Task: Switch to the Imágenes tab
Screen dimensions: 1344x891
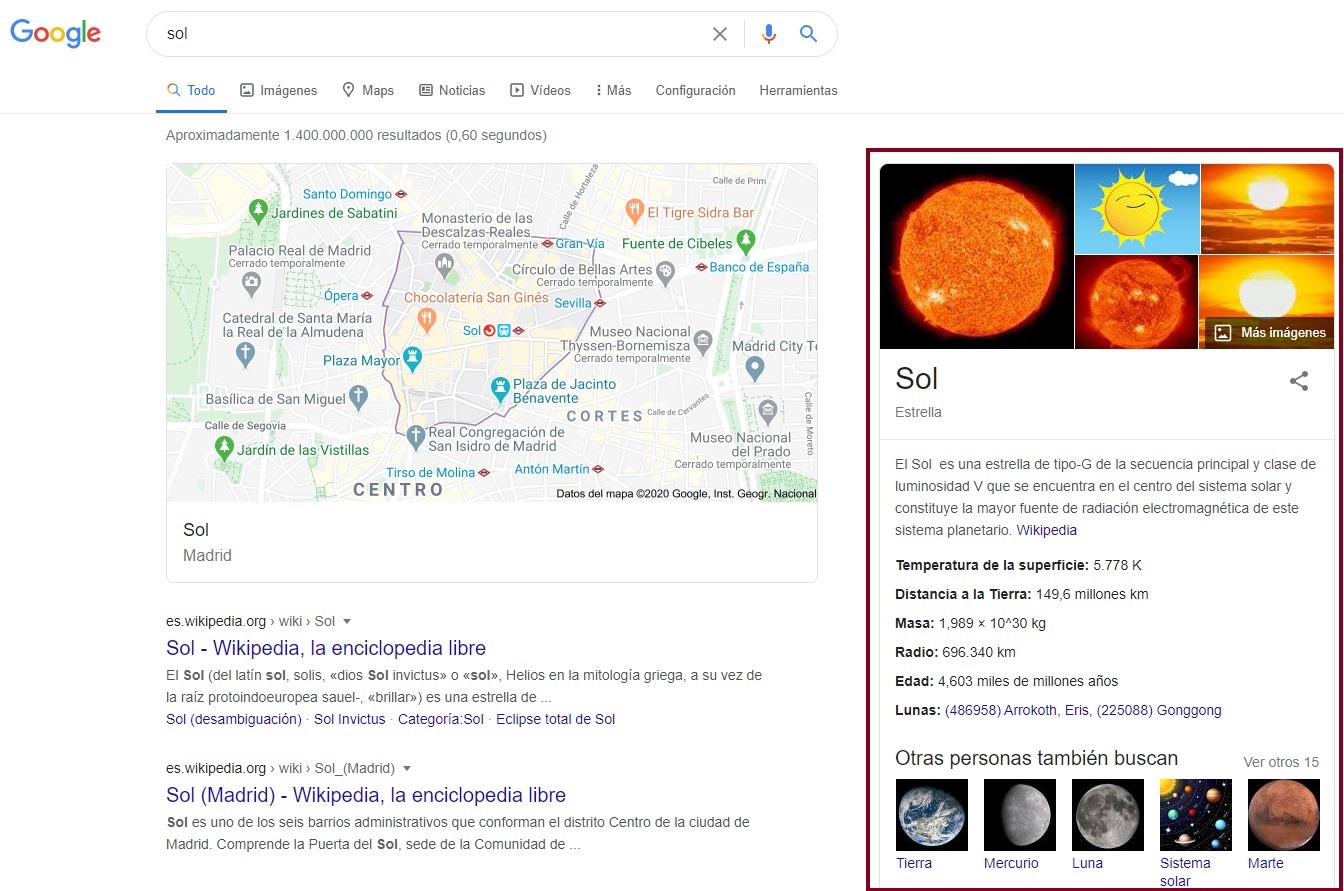Action: pos(279,90)
